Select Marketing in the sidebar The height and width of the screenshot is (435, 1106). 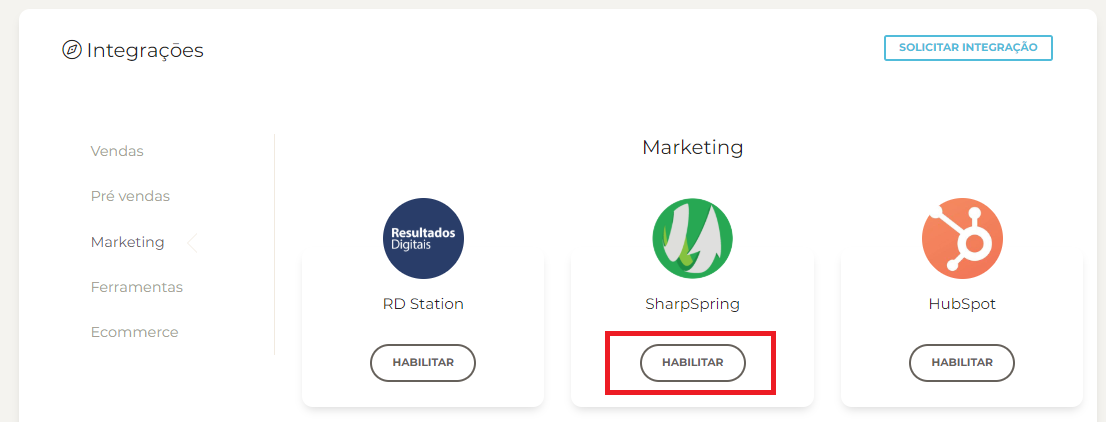tap(127, 242)
